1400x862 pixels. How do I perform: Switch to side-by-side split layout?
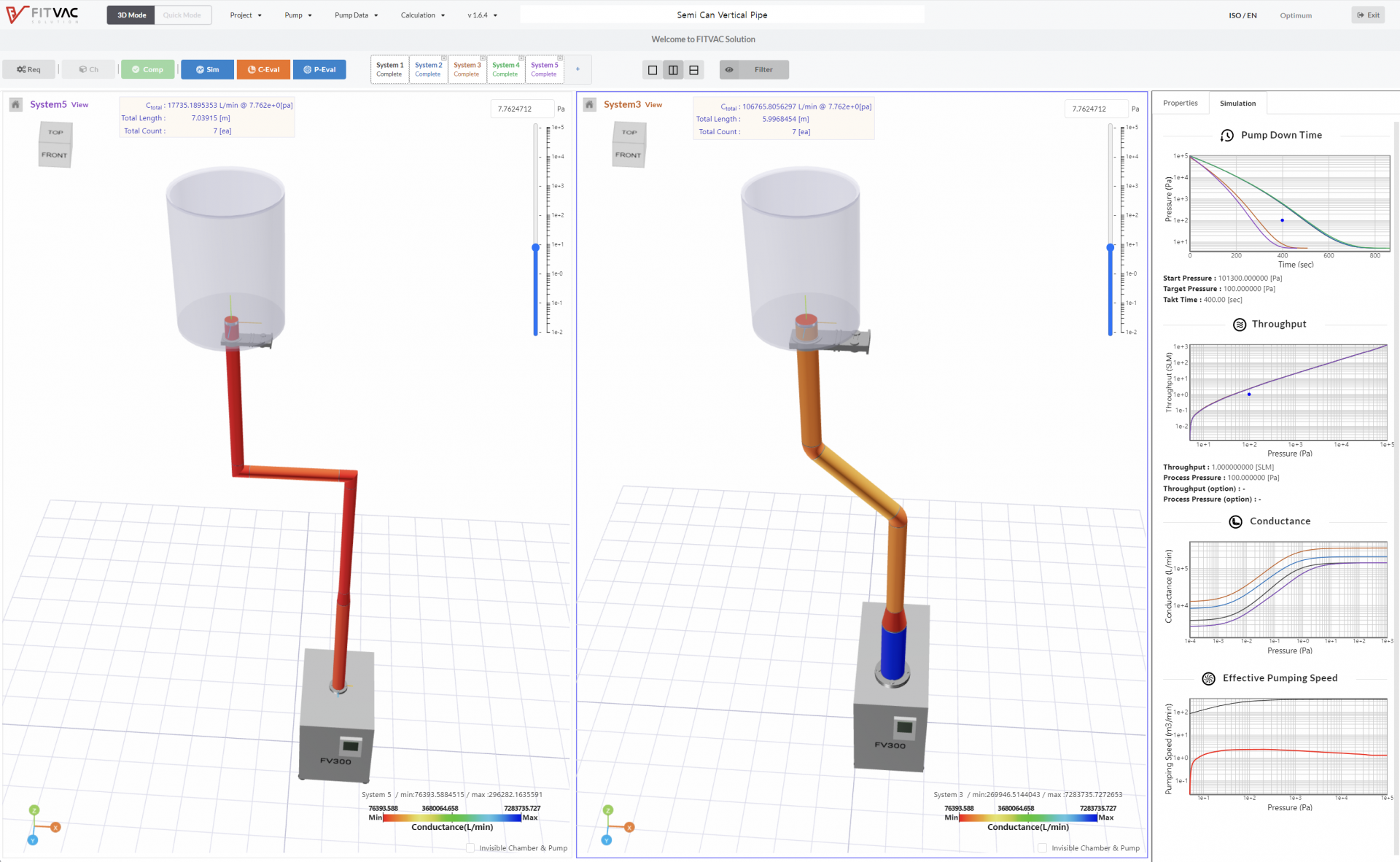[x=673, y=70]
